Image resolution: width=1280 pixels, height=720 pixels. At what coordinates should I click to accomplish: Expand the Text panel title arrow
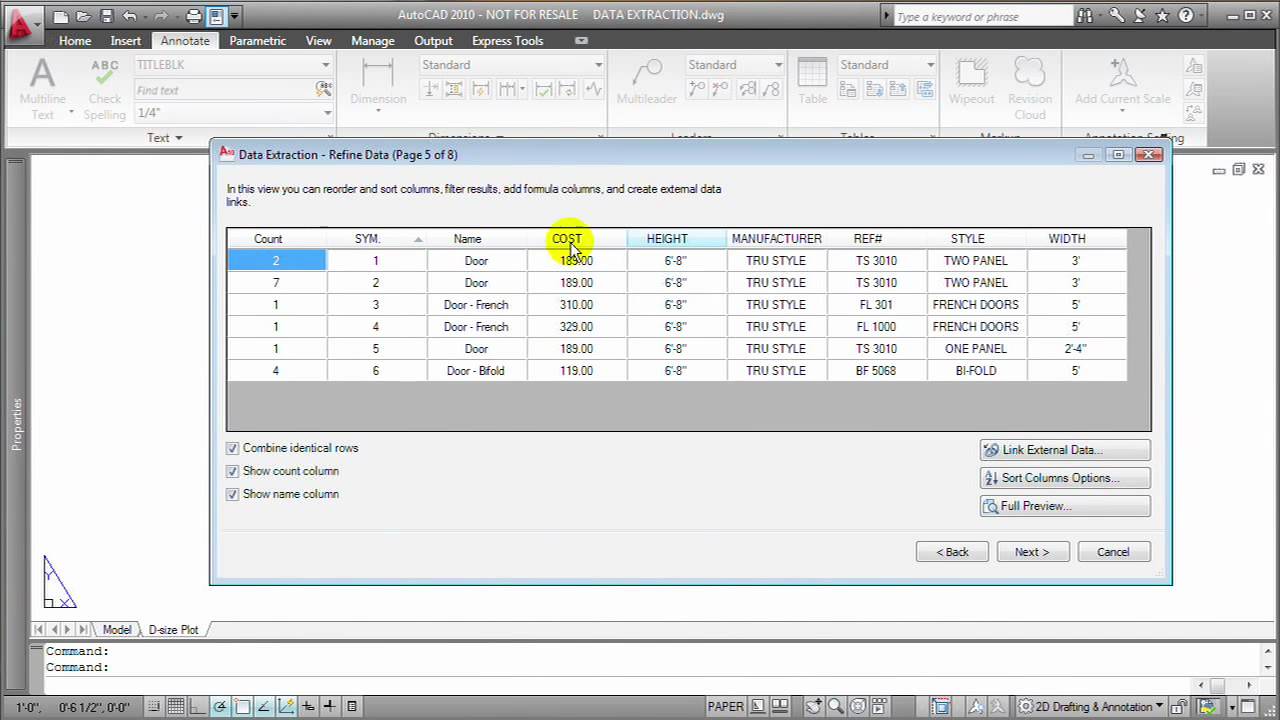click(178, 138)
